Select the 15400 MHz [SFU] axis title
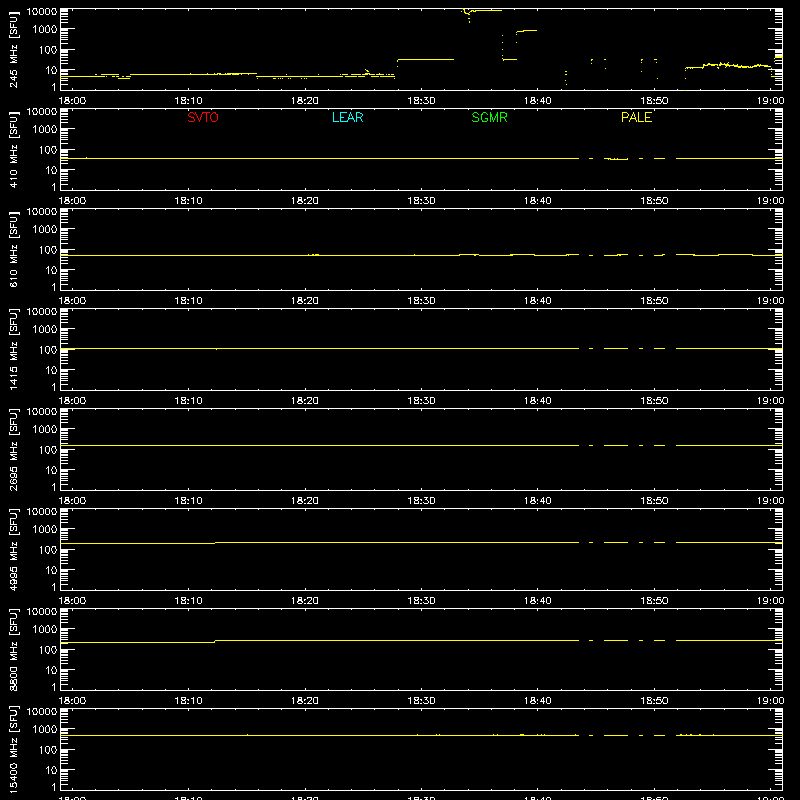Screen dimensions: 800x800 coord(14,749)
